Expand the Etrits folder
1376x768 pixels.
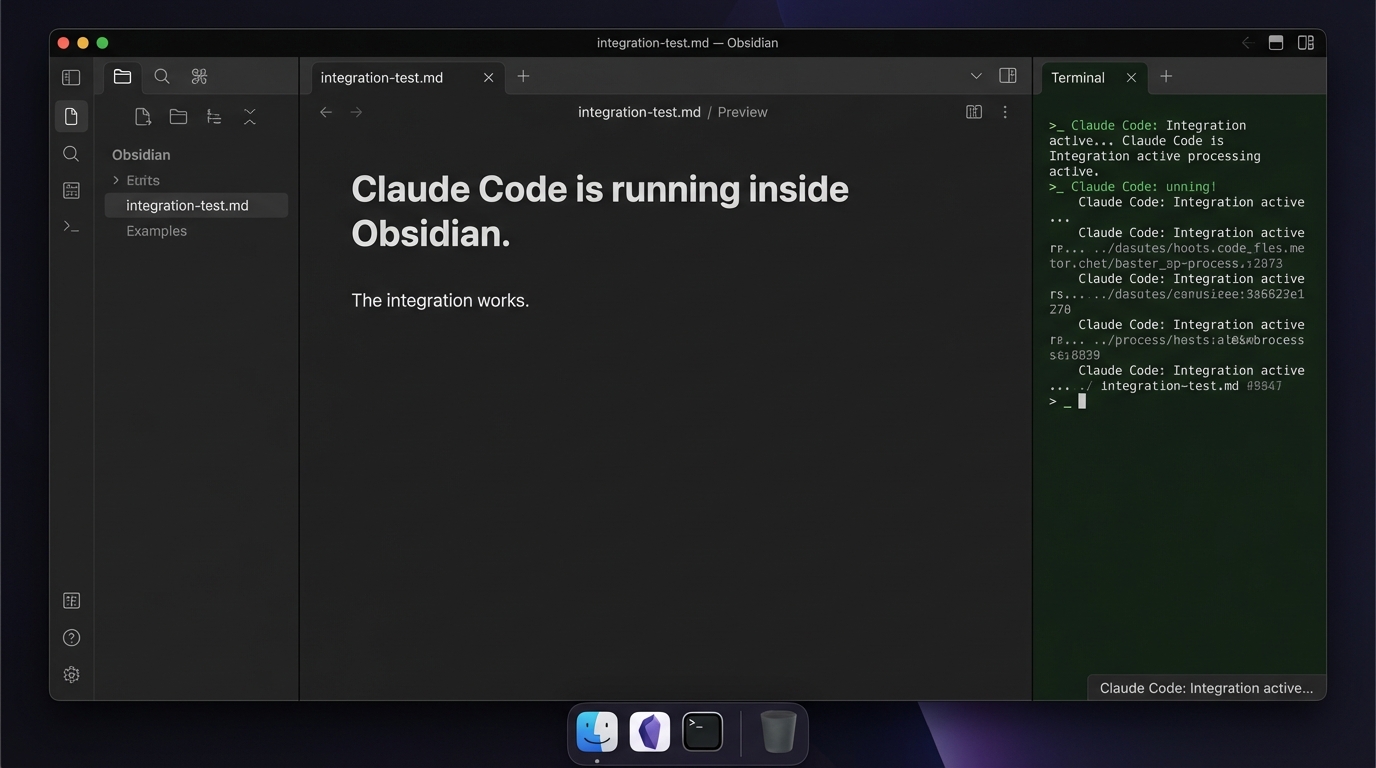click(x=117, y=180)
